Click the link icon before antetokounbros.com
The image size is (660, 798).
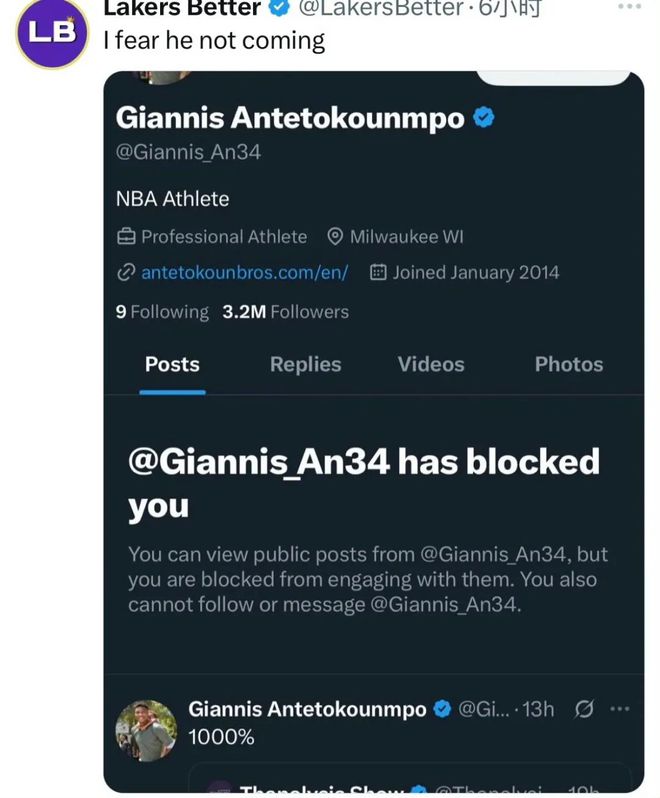[126, 272]
